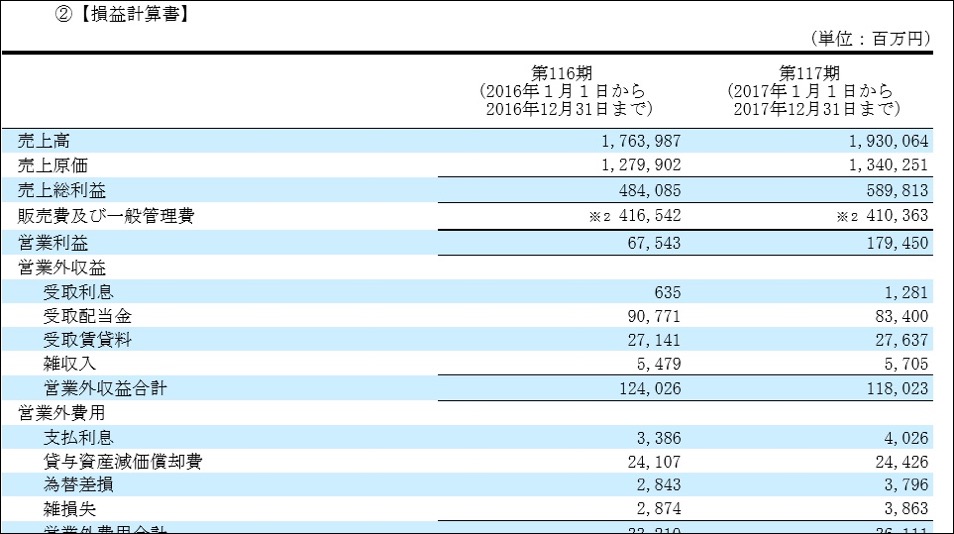Click the value 179,450
This screenshot has height=534, width=954.
(x=897, y=243)
